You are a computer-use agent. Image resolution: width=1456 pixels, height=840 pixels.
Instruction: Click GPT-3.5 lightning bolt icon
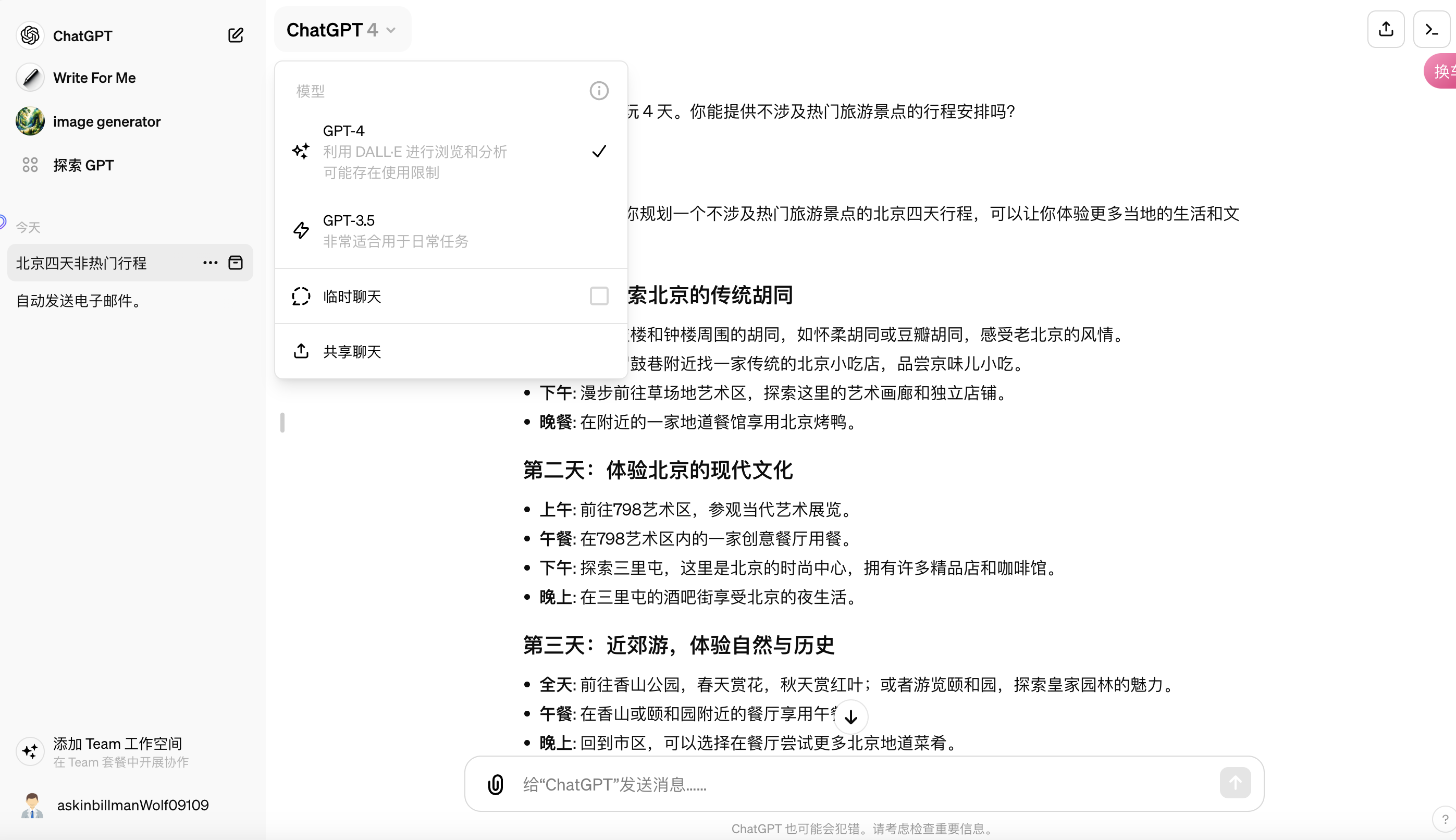(301, 230)
